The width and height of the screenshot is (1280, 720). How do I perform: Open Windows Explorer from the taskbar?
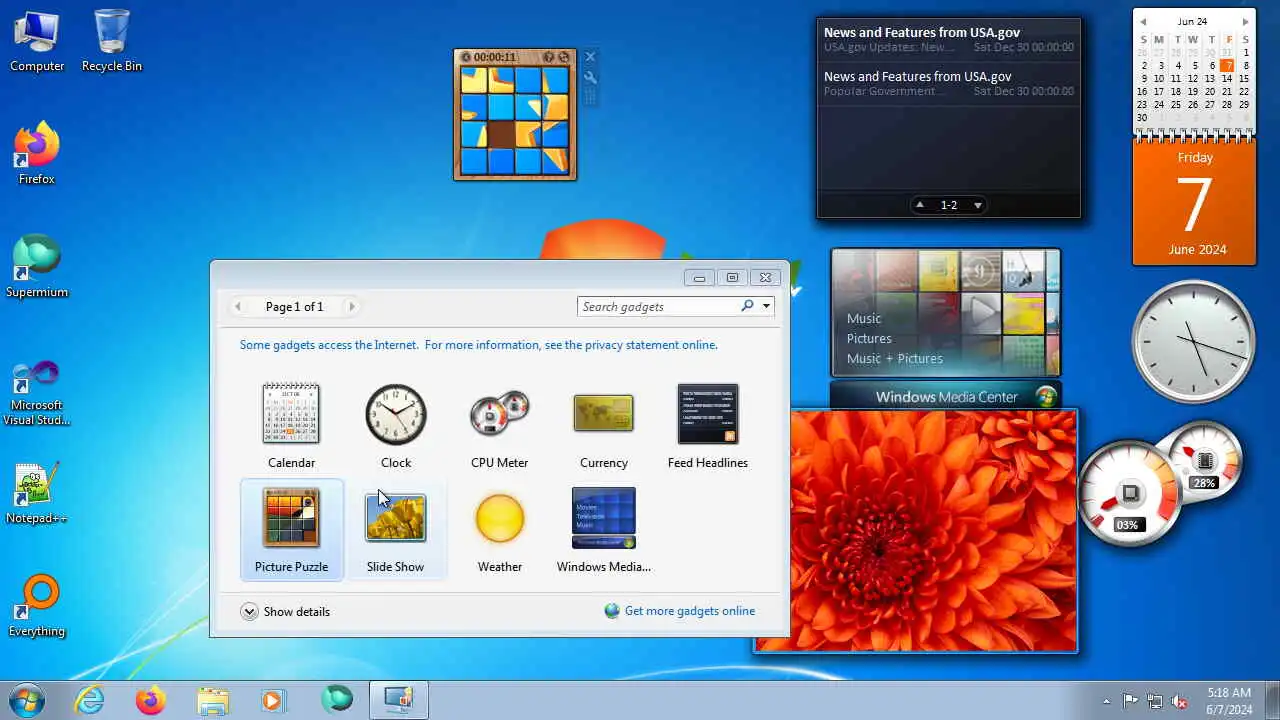[x=213, y=700]
